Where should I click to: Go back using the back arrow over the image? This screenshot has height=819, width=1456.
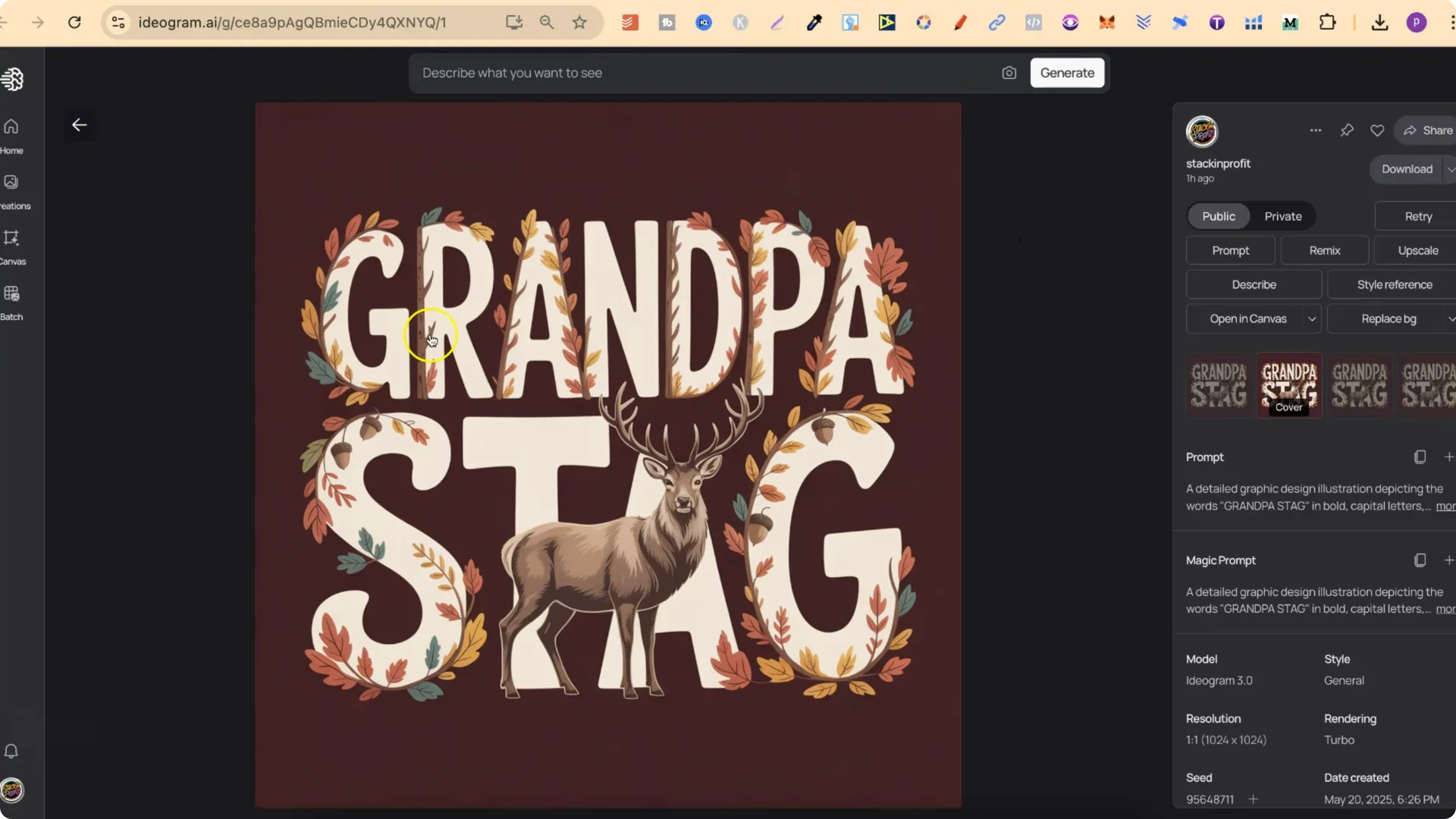(x=80, y=124)
